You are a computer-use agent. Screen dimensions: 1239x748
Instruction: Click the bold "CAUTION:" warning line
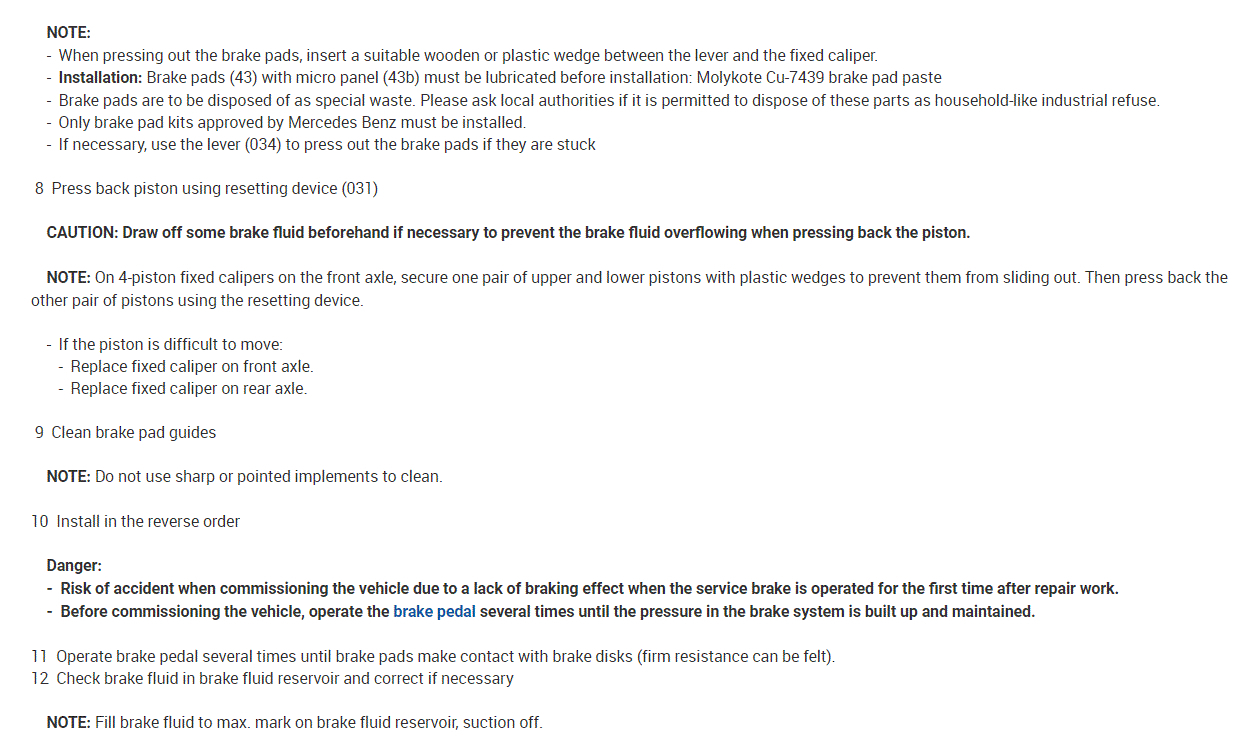click(x=507, y=232)
